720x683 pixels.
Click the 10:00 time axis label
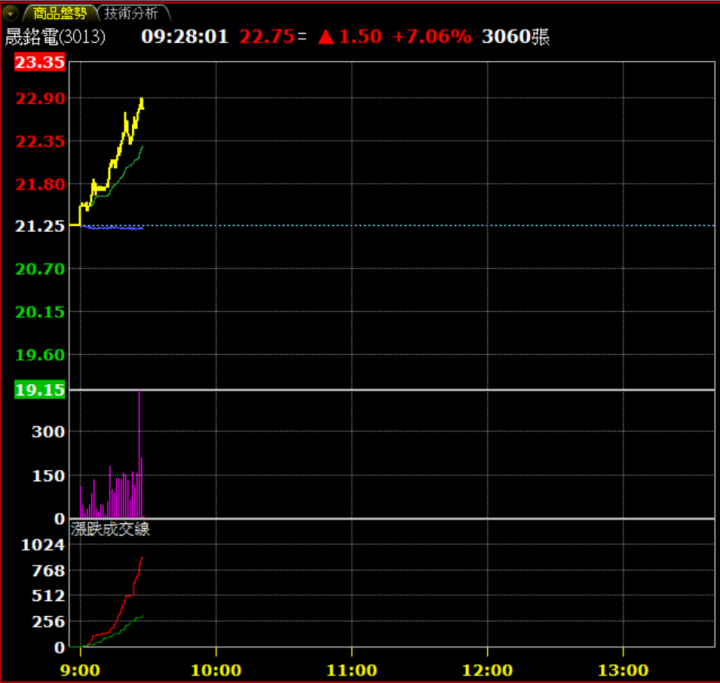[x=216, y=670]
